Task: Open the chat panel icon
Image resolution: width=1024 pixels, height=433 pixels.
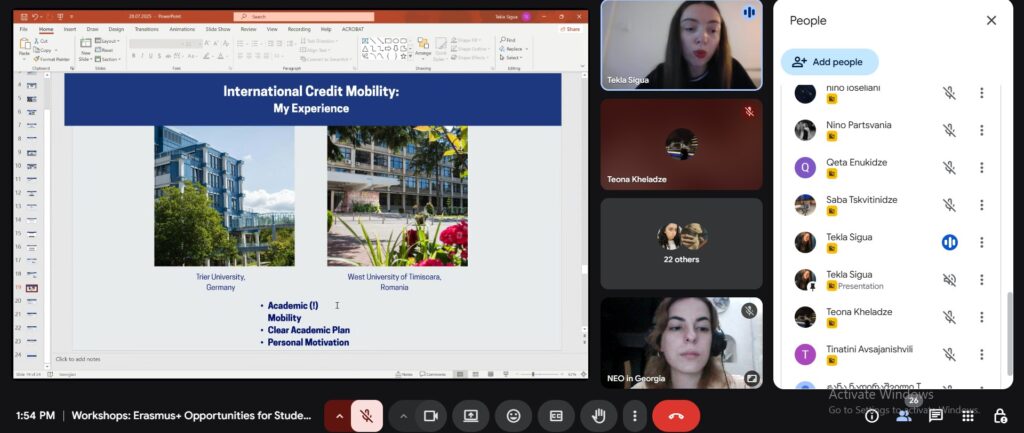Action: 935,416
